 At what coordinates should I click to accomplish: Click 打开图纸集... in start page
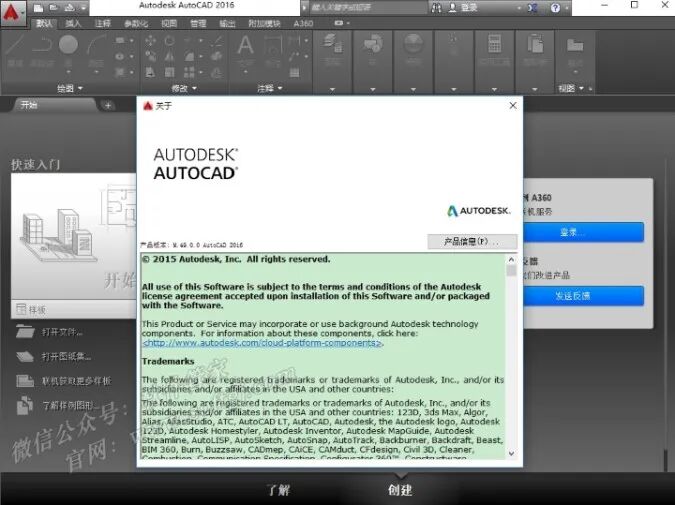tap(66, 356)
